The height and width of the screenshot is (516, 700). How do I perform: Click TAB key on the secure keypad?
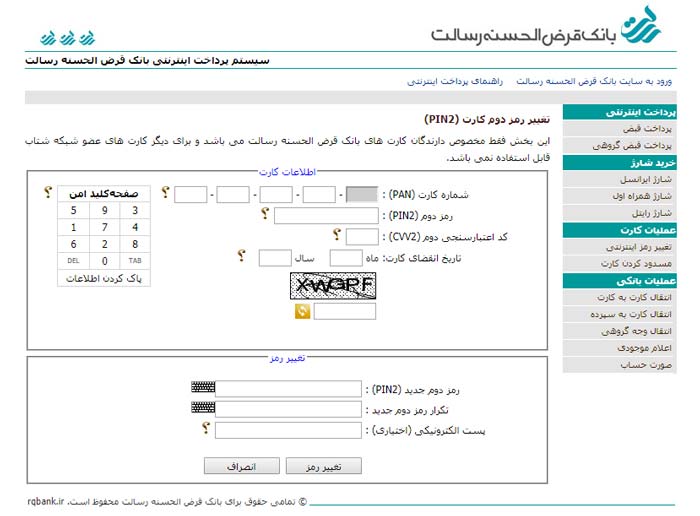135,261
